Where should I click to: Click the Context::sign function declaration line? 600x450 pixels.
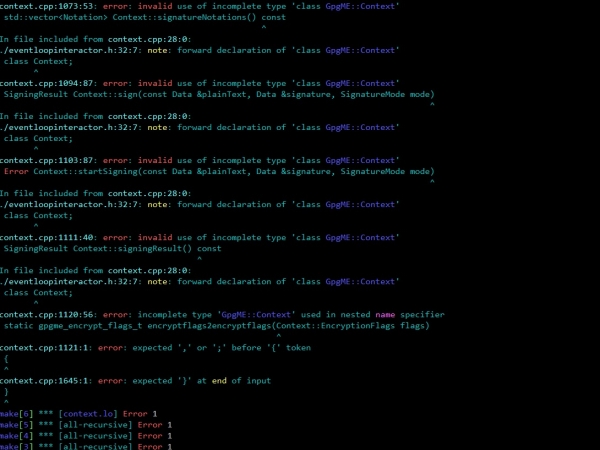pyautogui.click(x=218, y=94)
